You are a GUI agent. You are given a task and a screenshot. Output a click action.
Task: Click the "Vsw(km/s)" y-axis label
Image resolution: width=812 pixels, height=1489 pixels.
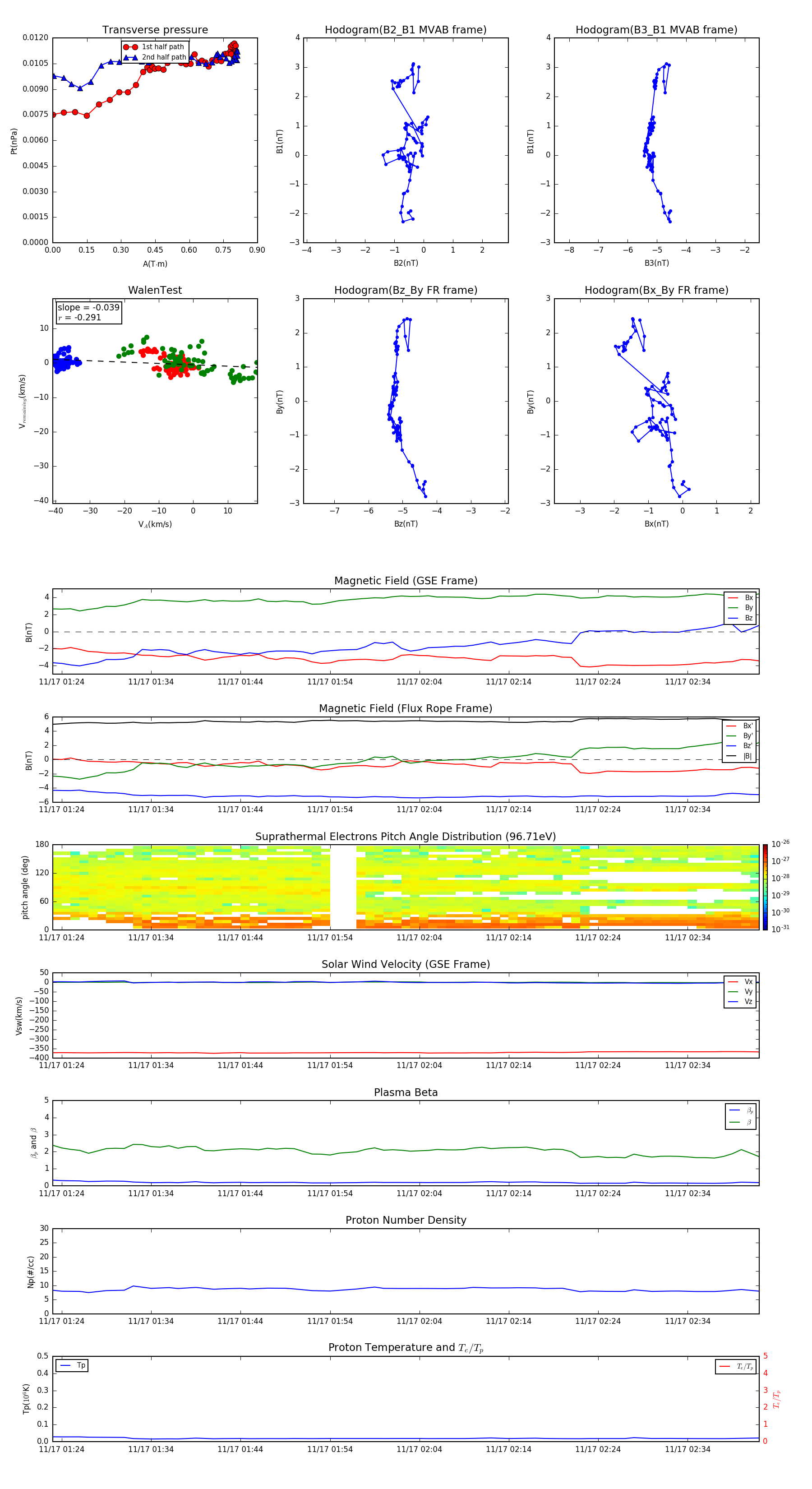click(x=19, y=1016)
